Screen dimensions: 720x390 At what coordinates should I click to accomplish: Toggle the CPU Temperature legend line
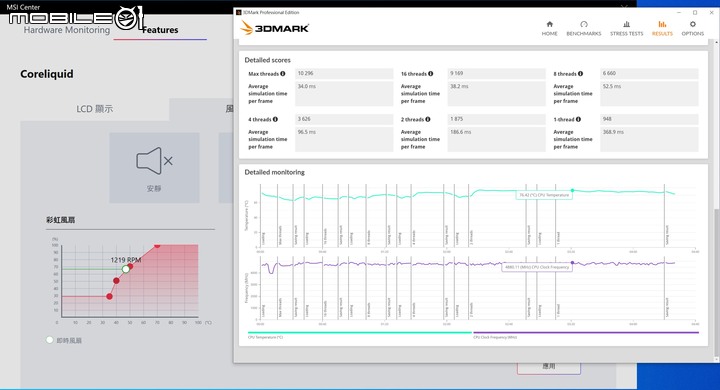click(360, 333)
